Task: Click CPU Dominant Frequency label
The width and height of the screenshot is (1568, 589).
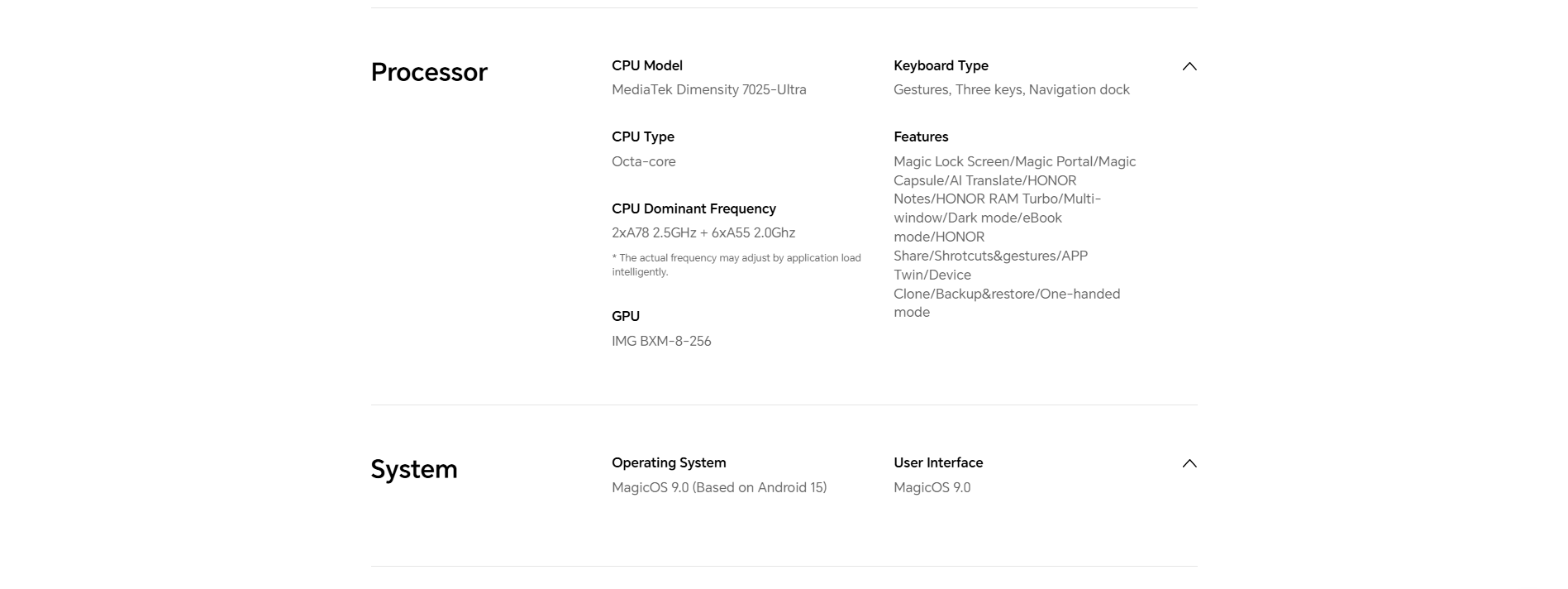Action: (693, 208)
